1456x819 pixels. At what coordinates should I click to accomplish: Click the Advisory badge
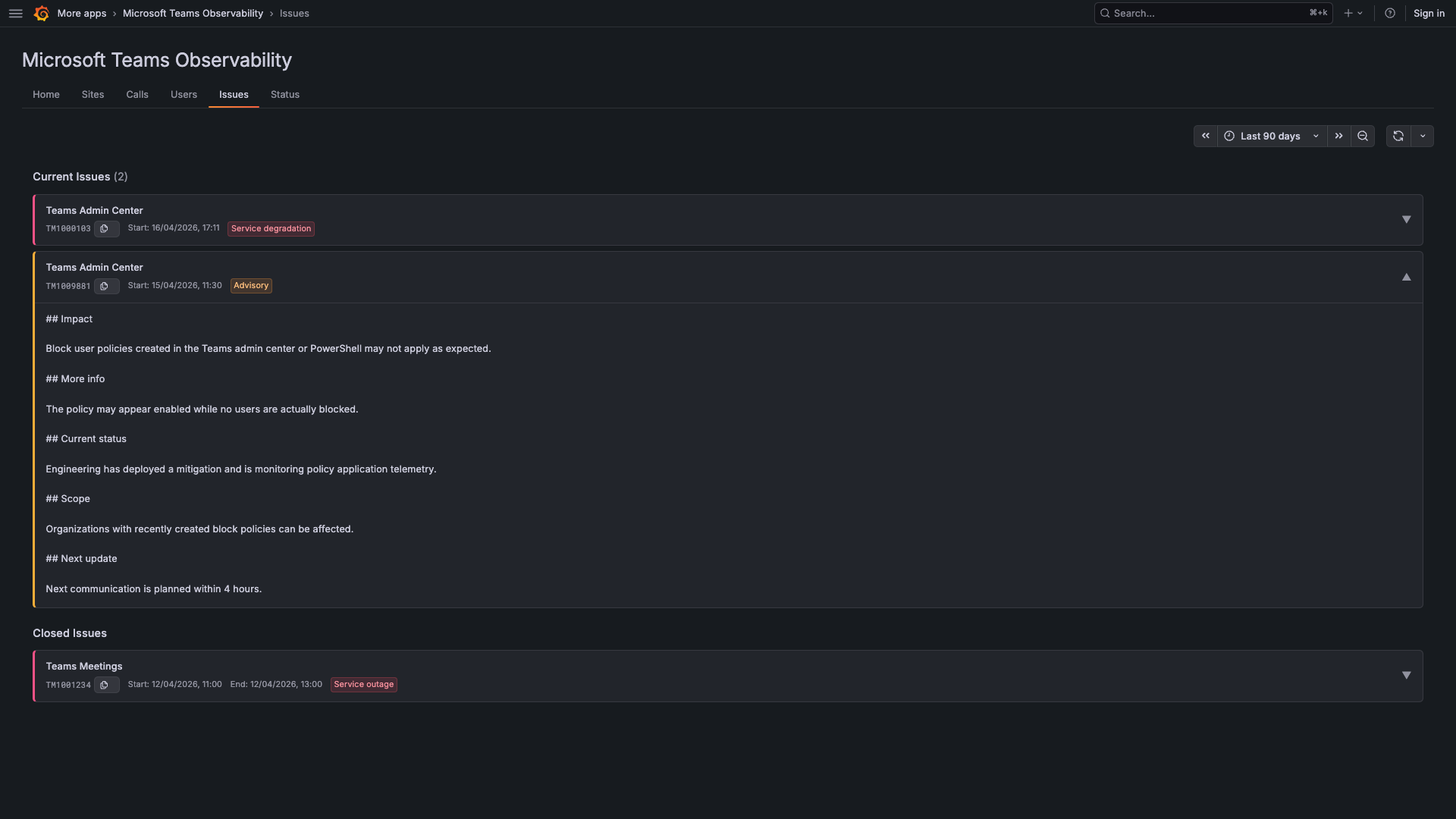point(251,286)
